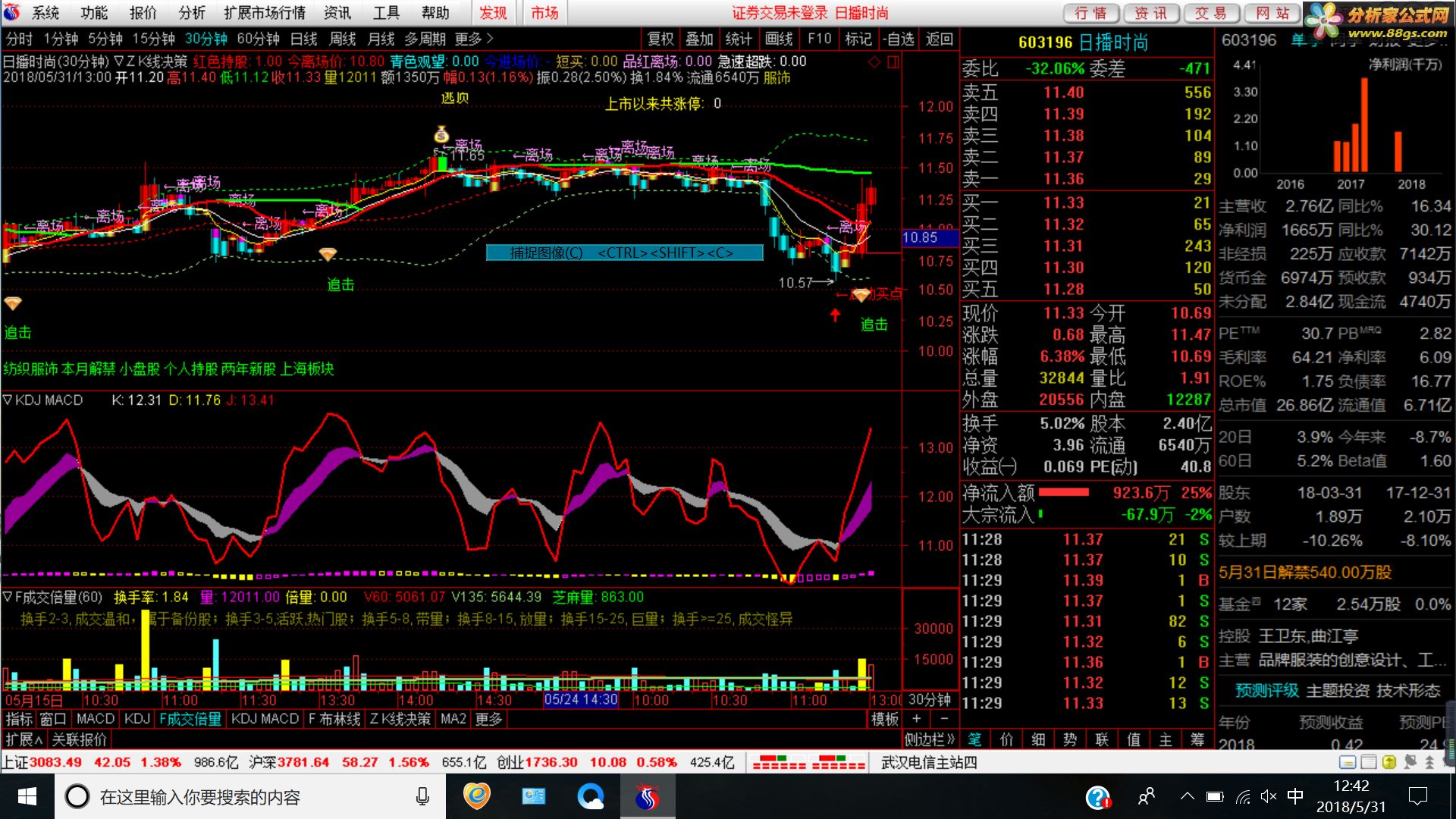Select the F布林线 indicator tab
The height and width of the screenshot is (819, 1456).
(334, 718)
